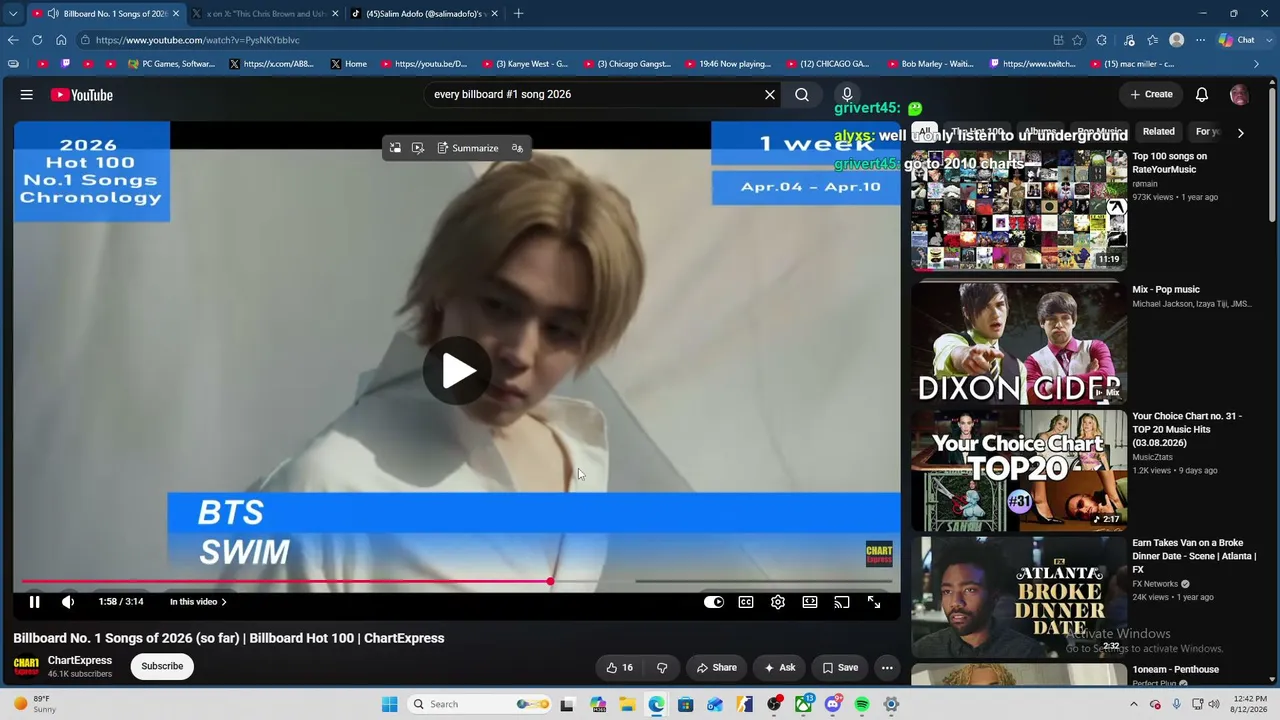The height and width of the screenshot is (720, 1280).
Task: Bookmark this page with the star icon
Action: point(1077,40)
